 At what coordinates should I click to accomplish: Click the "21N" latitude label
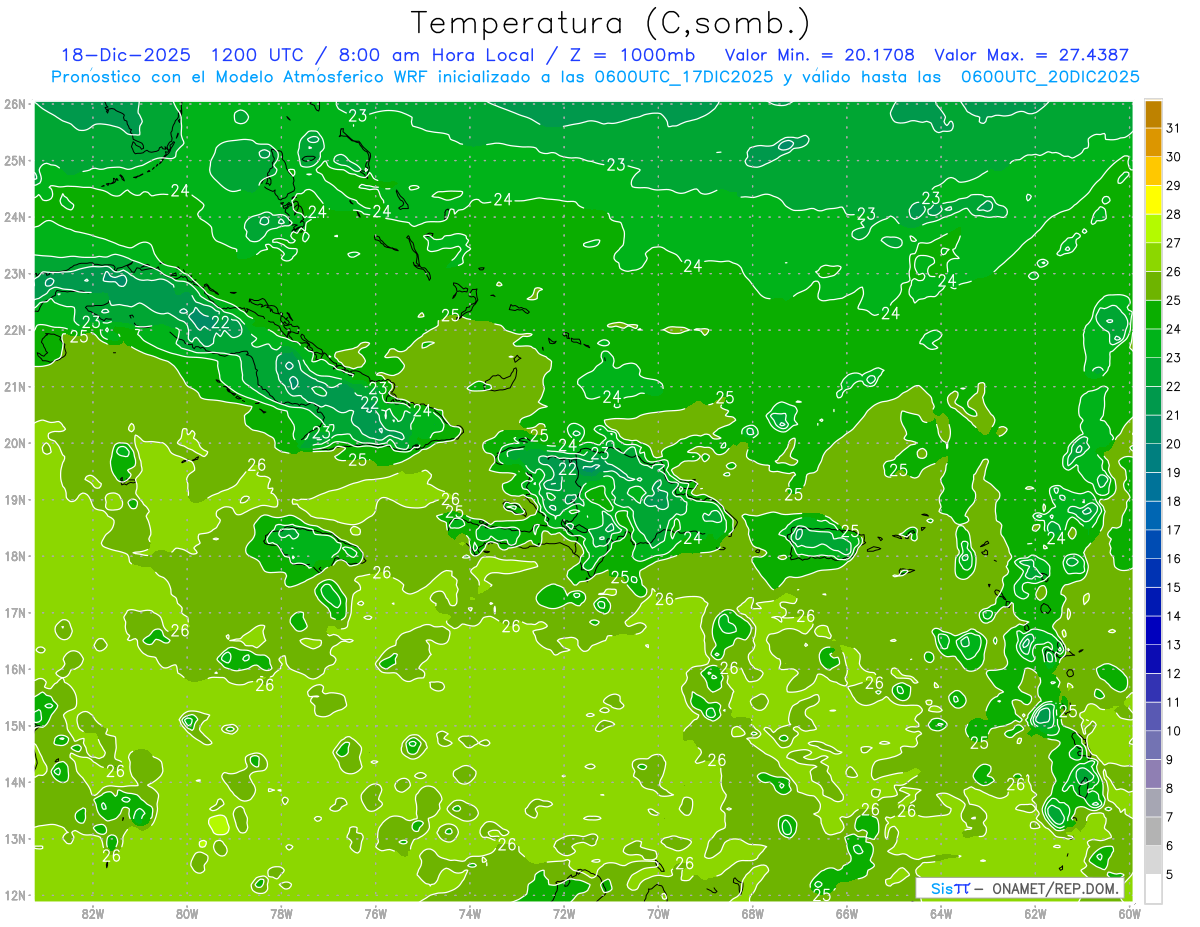(15, 386)
